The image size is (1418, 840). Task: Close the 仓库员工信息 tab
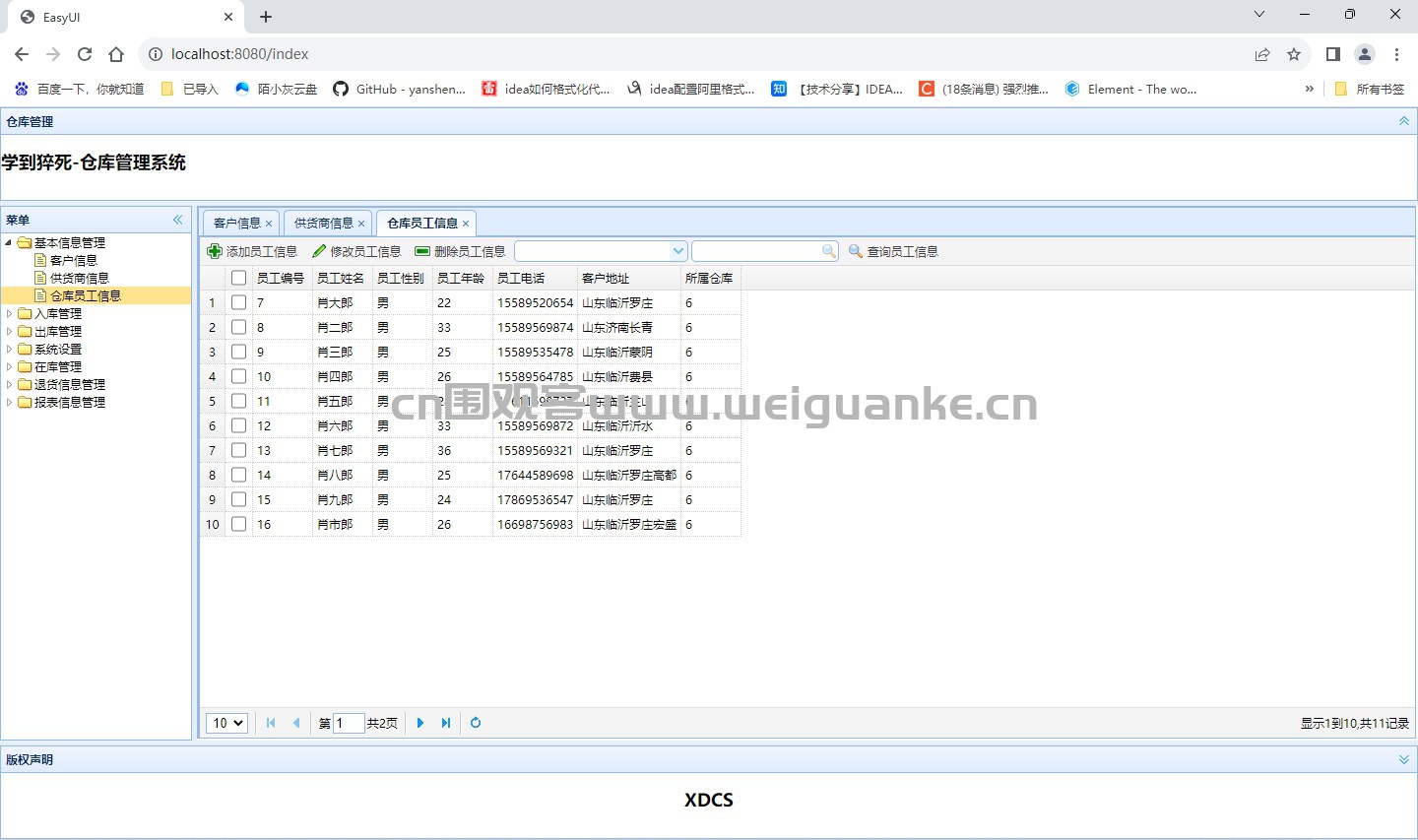point(466,224)
